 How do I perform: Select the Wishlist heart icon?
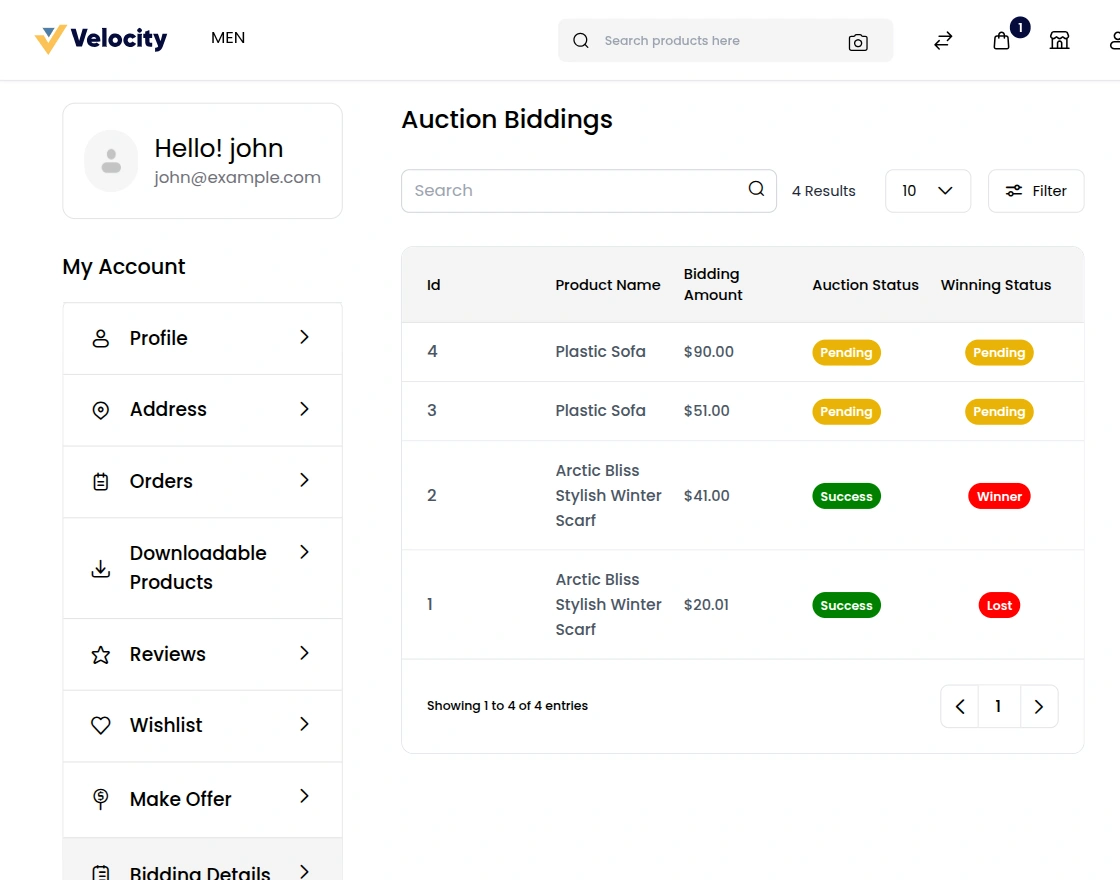100,726
